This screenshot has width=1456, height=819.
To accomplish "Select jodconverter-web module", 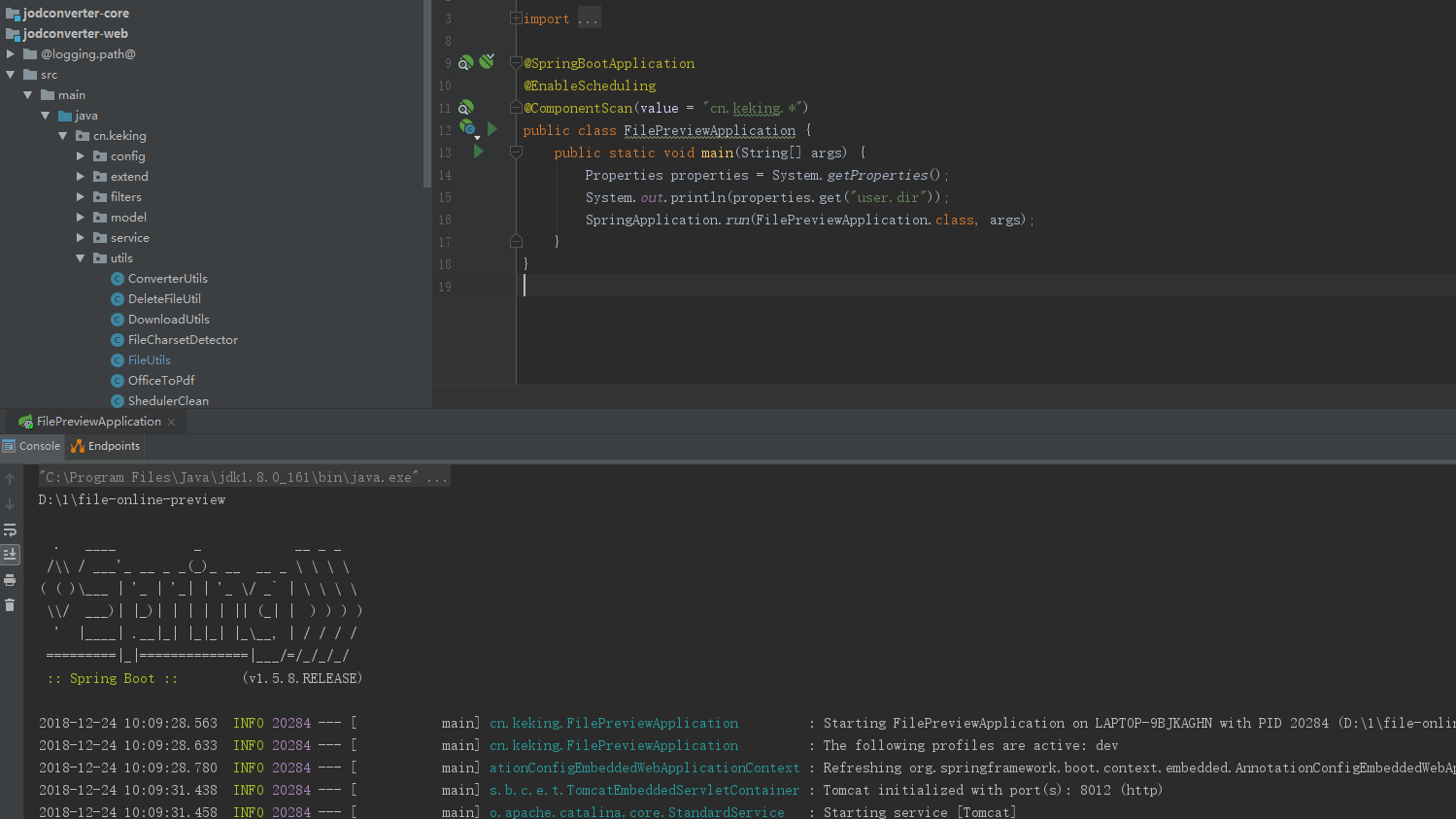I will click(76, 34).
